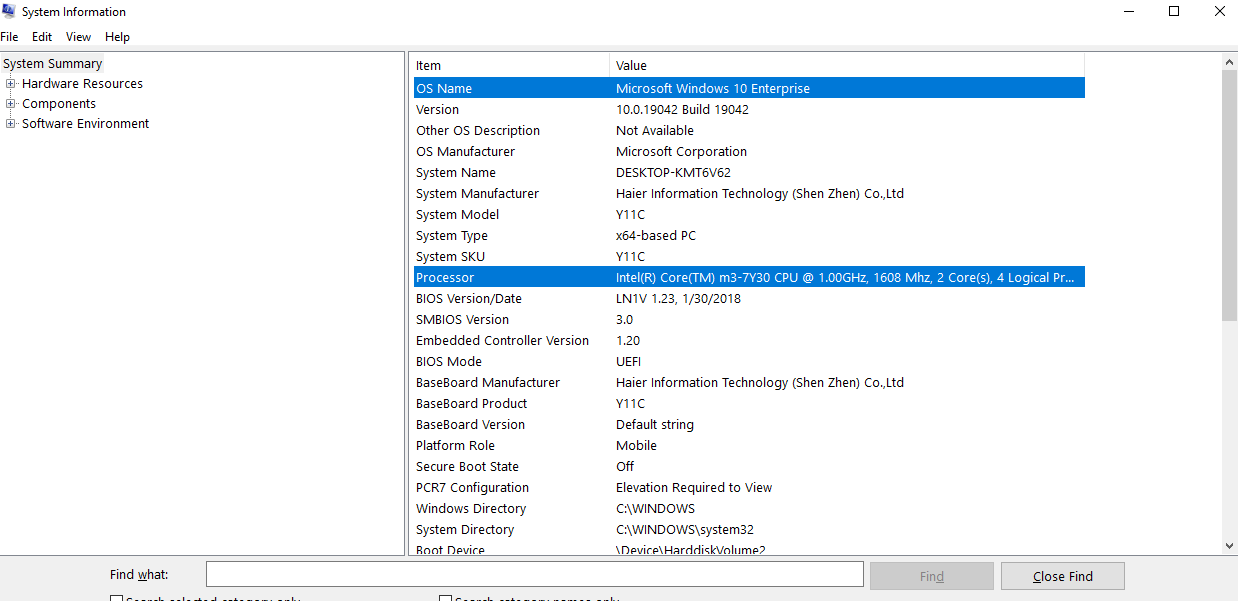
Task: Open the View menu
Action: click(78, 37)
